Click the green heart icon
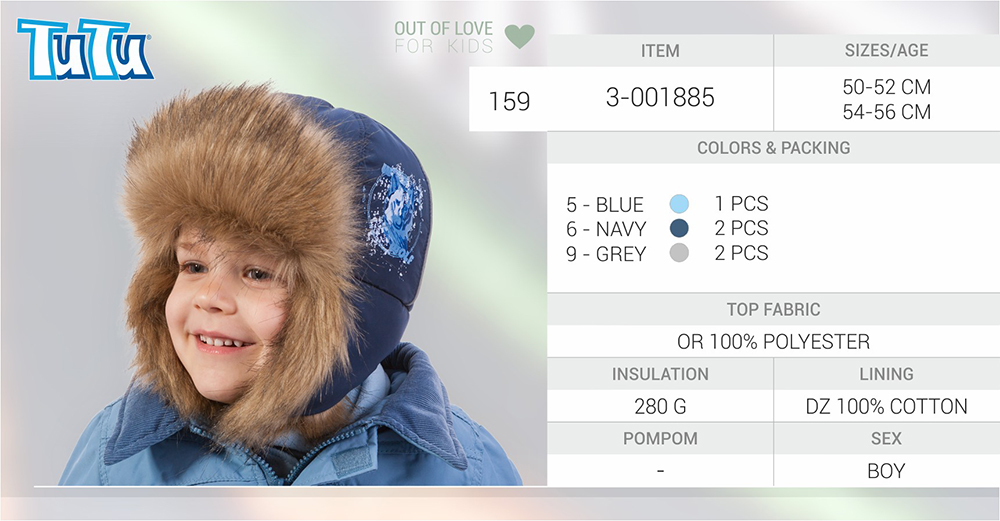The width and height of the screenshot is (1000, 521). pos(519,36)
